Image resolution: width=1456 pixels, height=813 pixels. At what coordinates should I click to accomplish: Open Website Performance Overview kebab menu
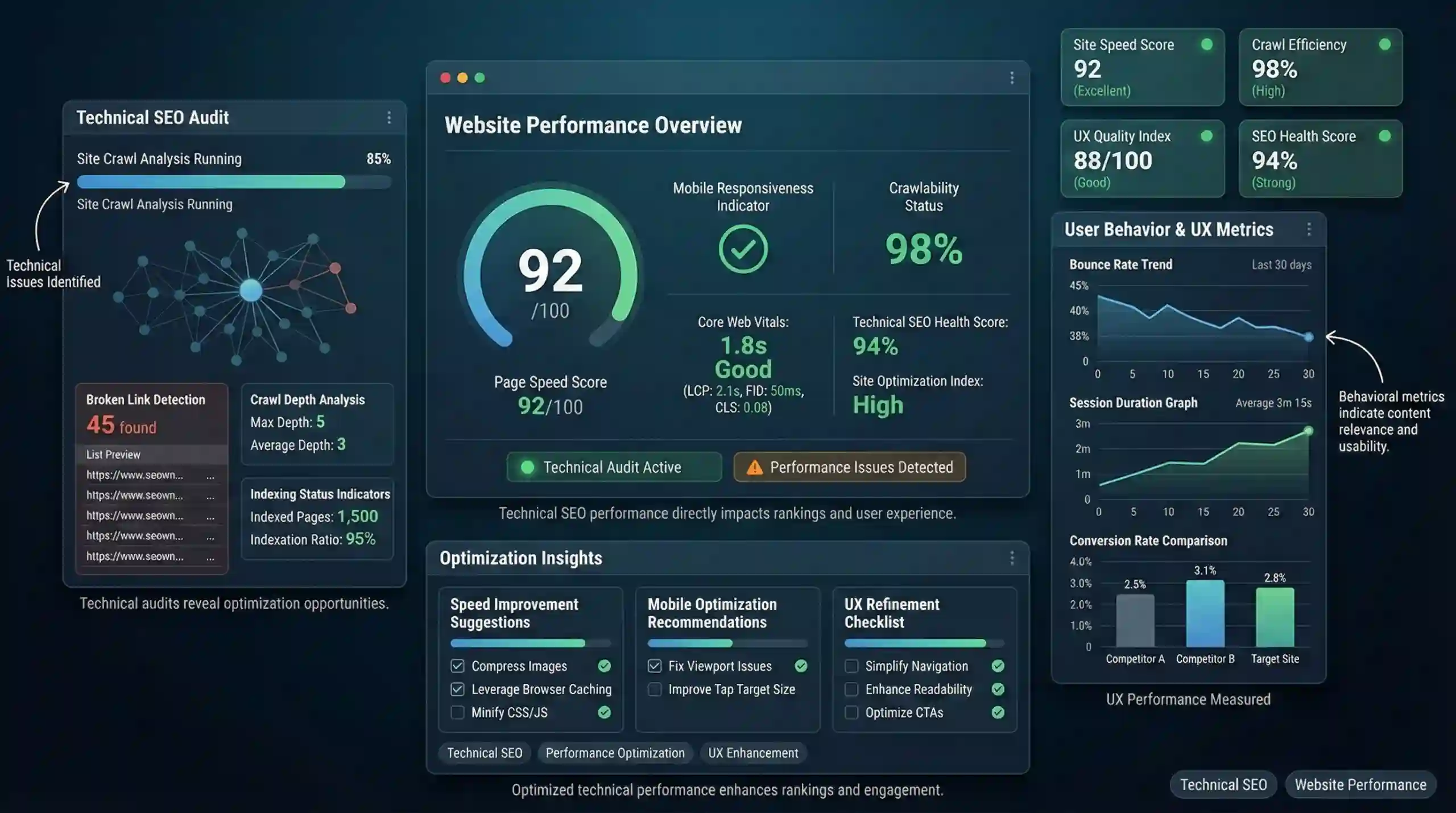coord(1012,78)
